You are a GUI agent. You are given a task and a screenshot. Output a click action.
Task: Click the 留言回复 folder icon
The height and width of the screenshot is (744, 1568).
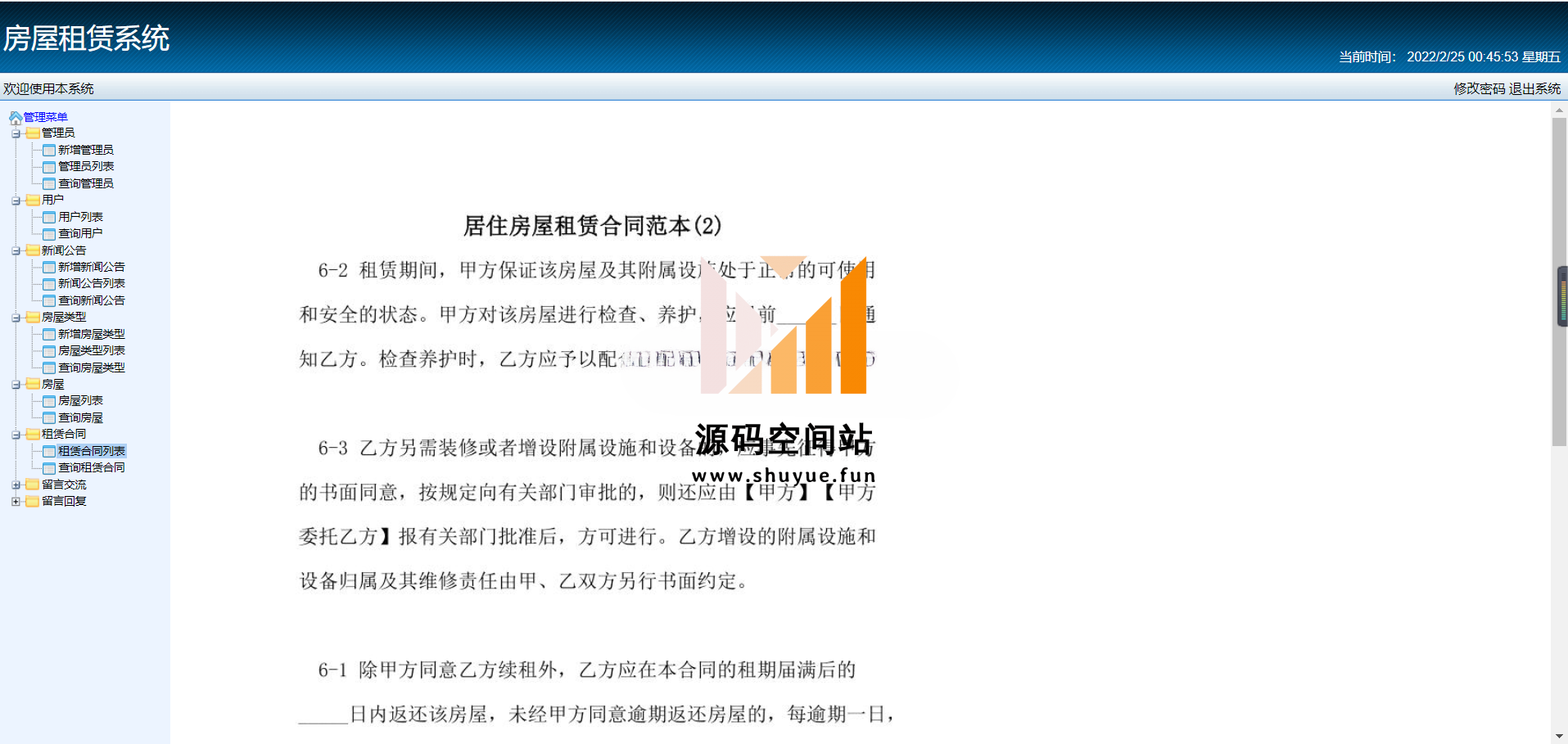point(33,501)
